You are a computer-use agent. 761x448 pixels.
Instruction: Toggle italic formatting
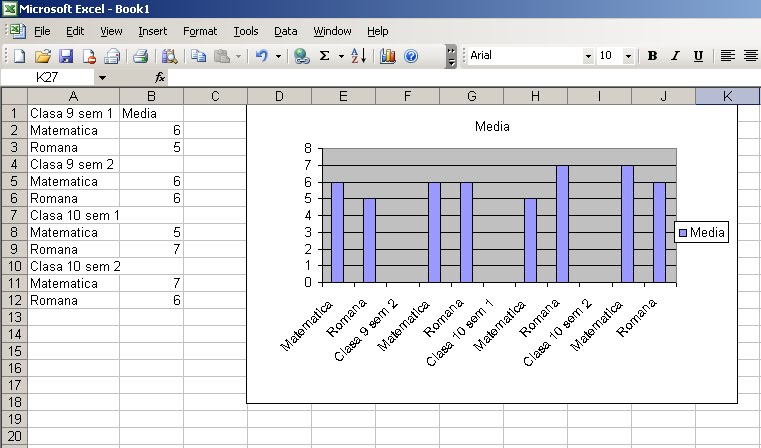675,56
